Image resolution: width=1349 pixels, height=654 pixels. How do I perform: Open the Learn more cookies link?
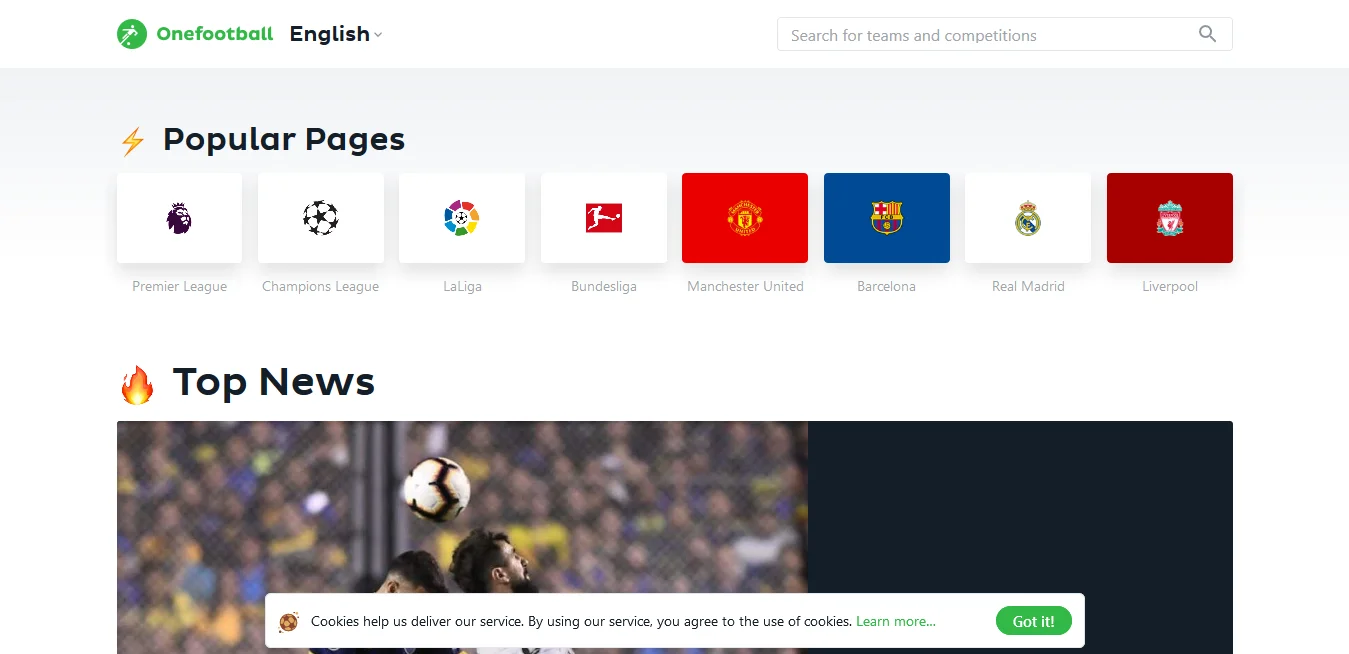tap(896, 621)
